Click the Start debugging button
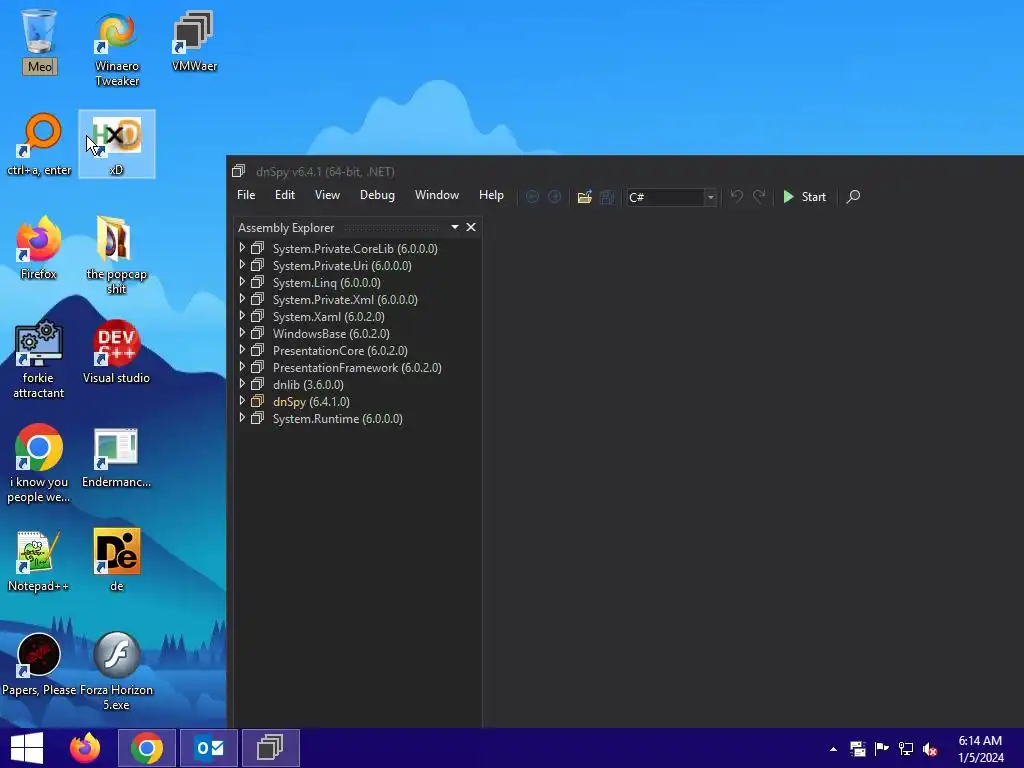The image size is (1024, 768). coord(805,197)
